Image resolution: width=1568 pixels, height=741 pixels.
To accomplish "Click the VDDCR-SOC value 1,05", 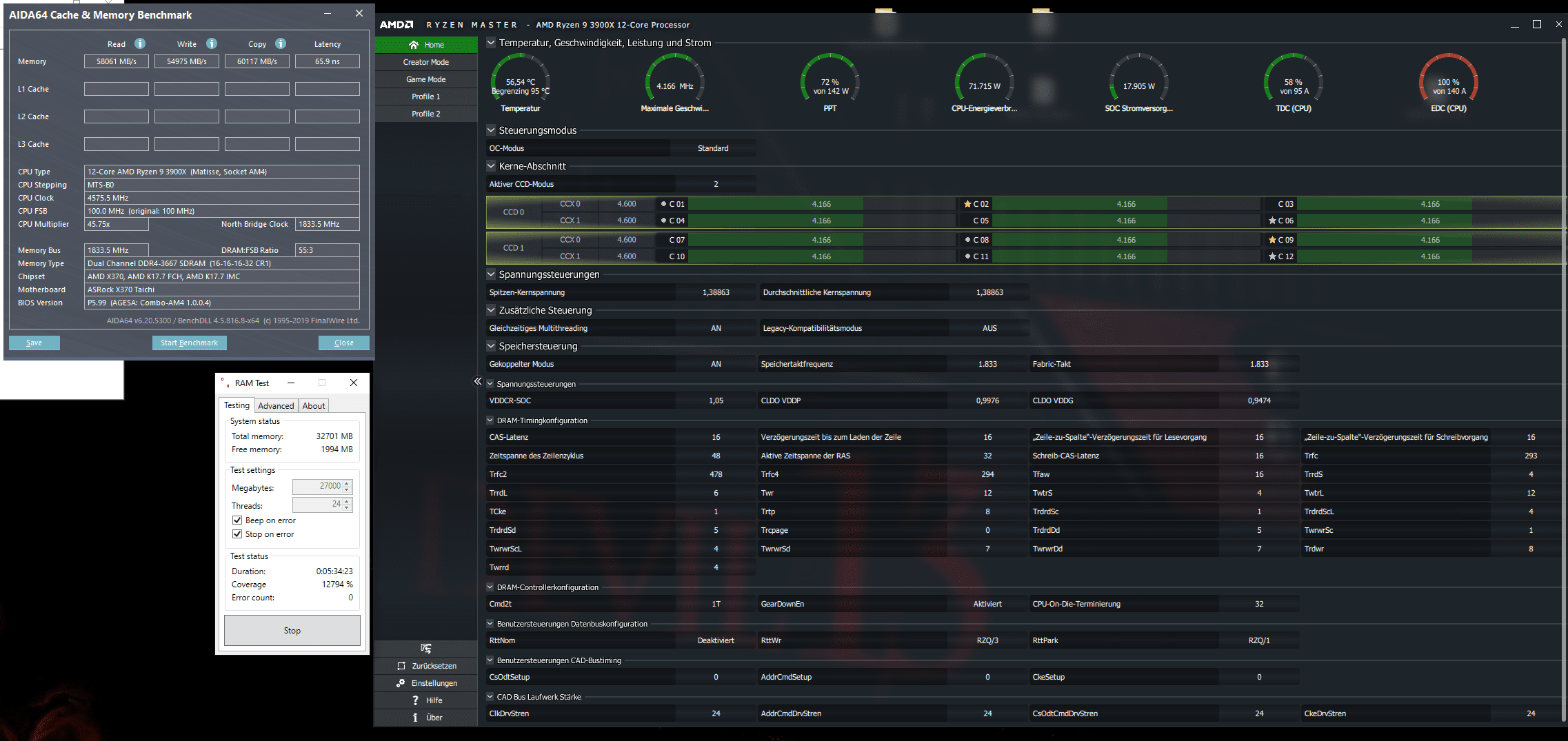I will coord(716,400).
